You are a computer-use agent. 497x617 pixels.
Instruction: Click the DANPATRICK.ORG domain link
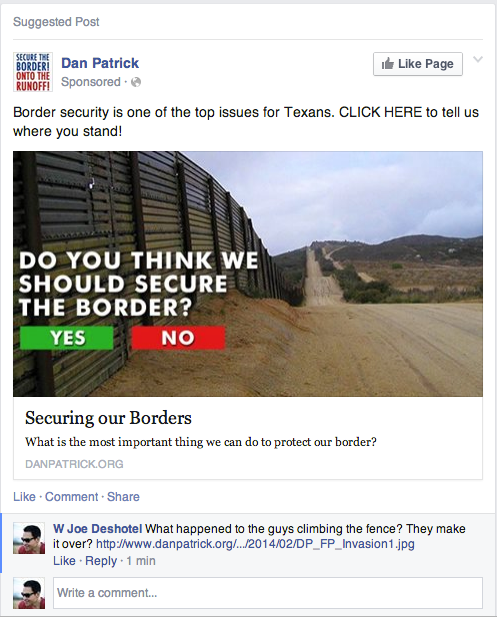click(74, 464)
